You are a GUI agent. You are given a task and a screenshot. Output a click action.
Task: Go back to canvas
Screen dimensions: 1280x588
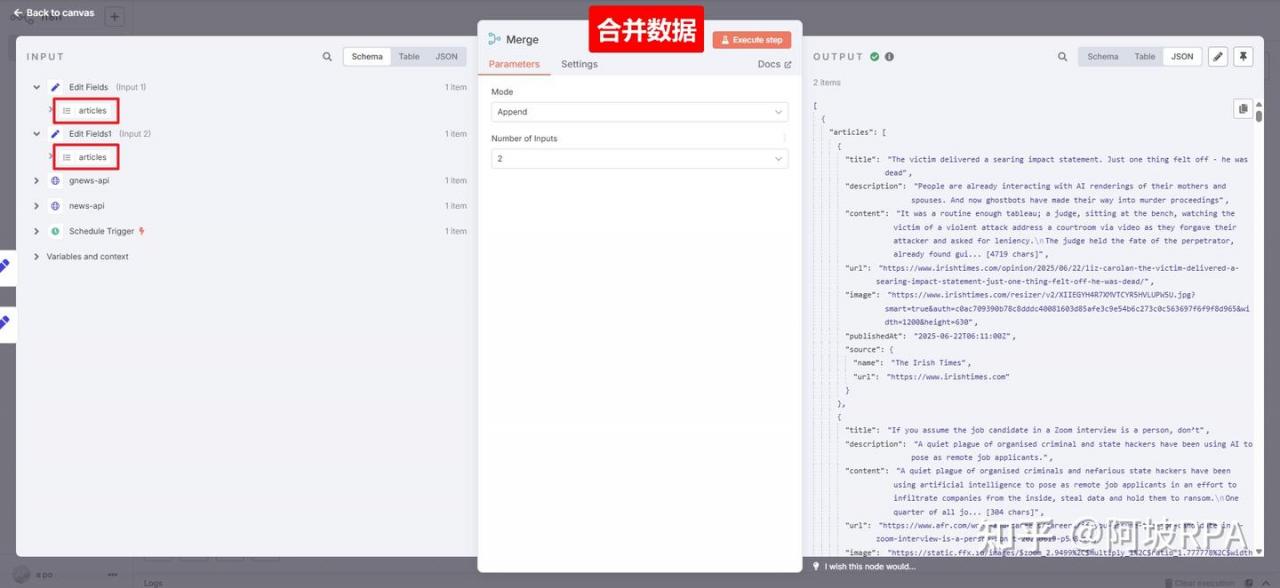pos(53,13)
